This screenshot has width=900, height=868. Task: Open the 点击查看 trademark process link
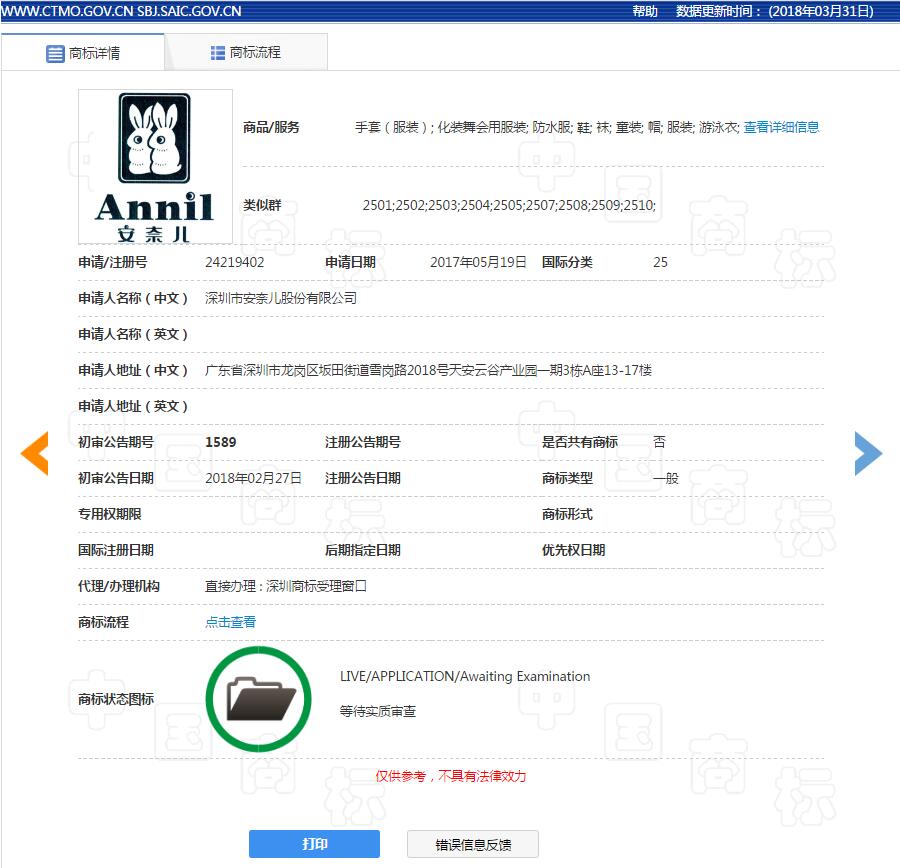pos(230,621)
